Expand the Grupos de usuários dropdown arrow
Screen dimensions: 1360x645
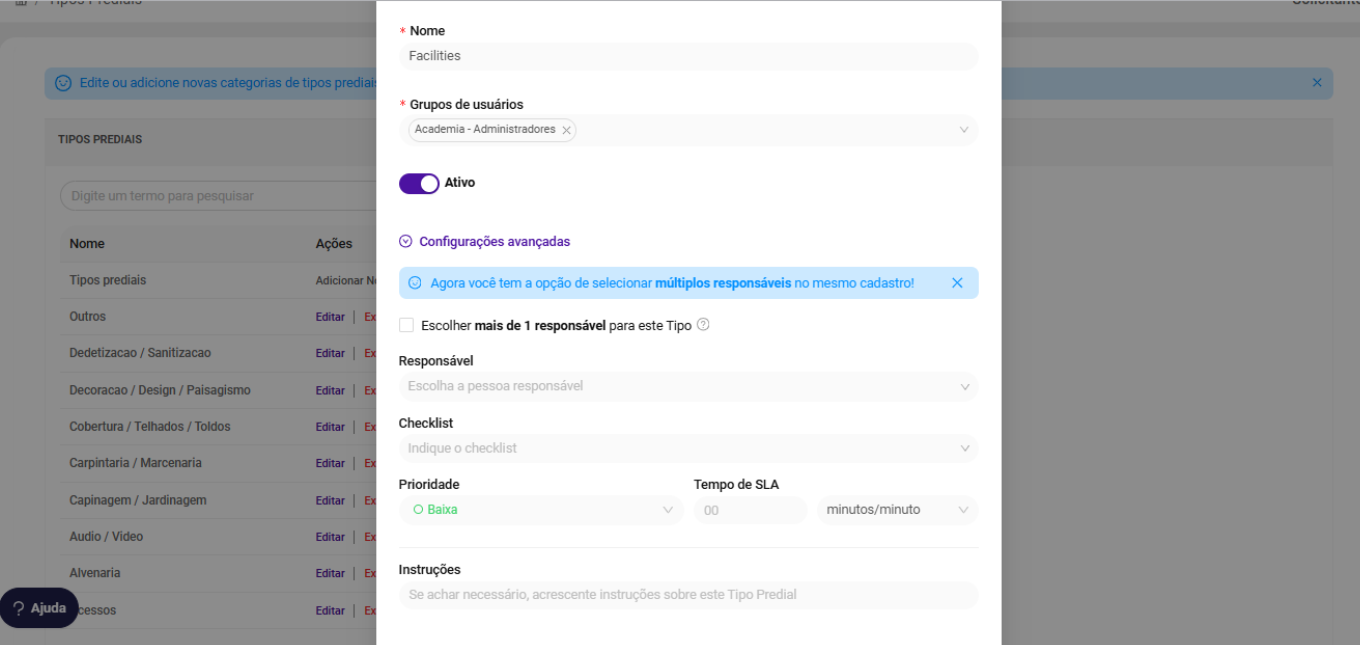[964, 130]
